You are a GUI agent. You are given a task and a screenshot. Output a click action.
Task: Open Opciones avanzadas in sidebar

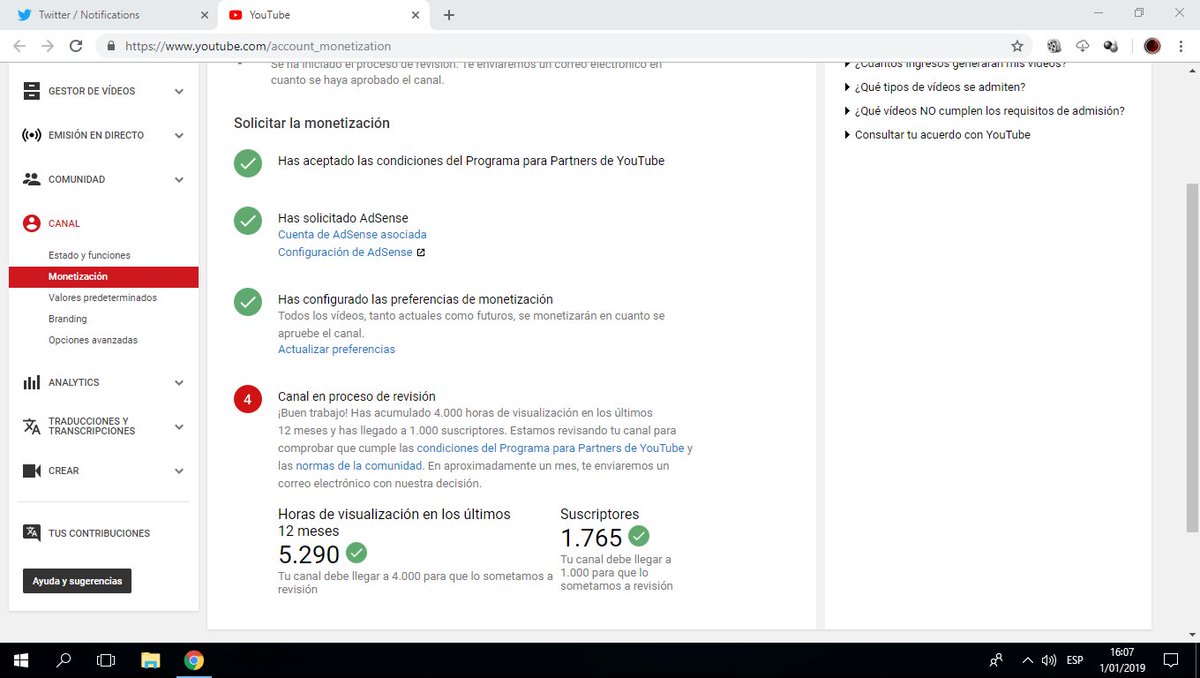click(93, 340)
